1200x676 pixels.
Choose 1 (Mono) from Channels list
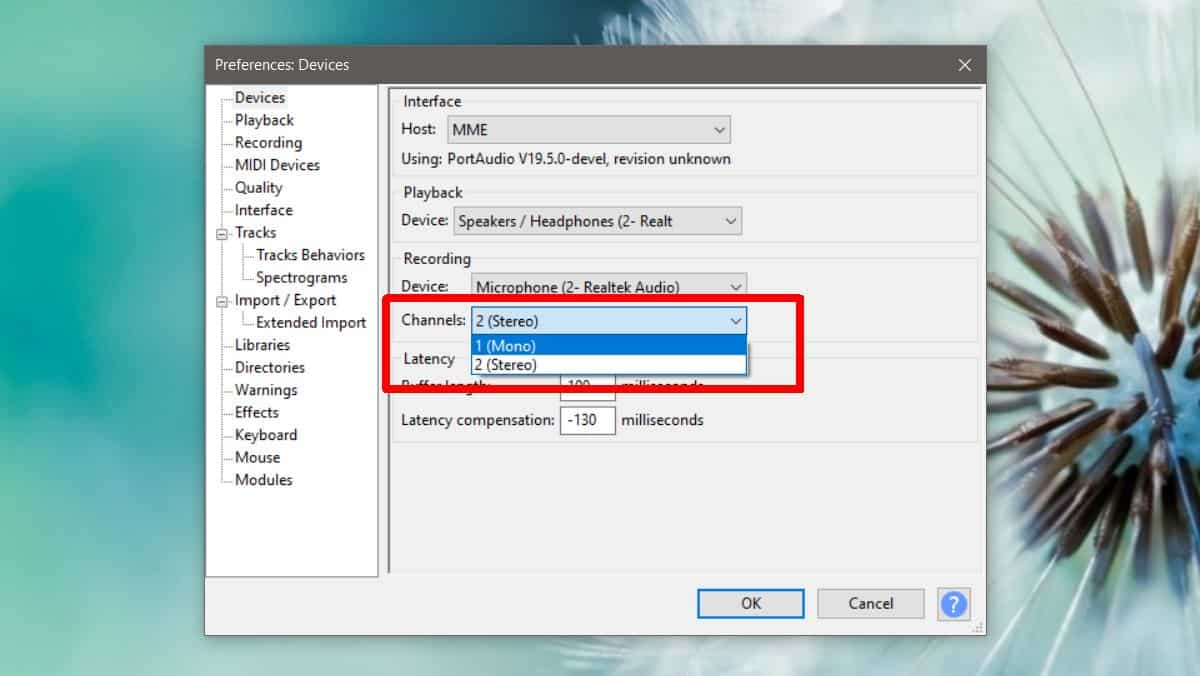(x=609, y=346)
